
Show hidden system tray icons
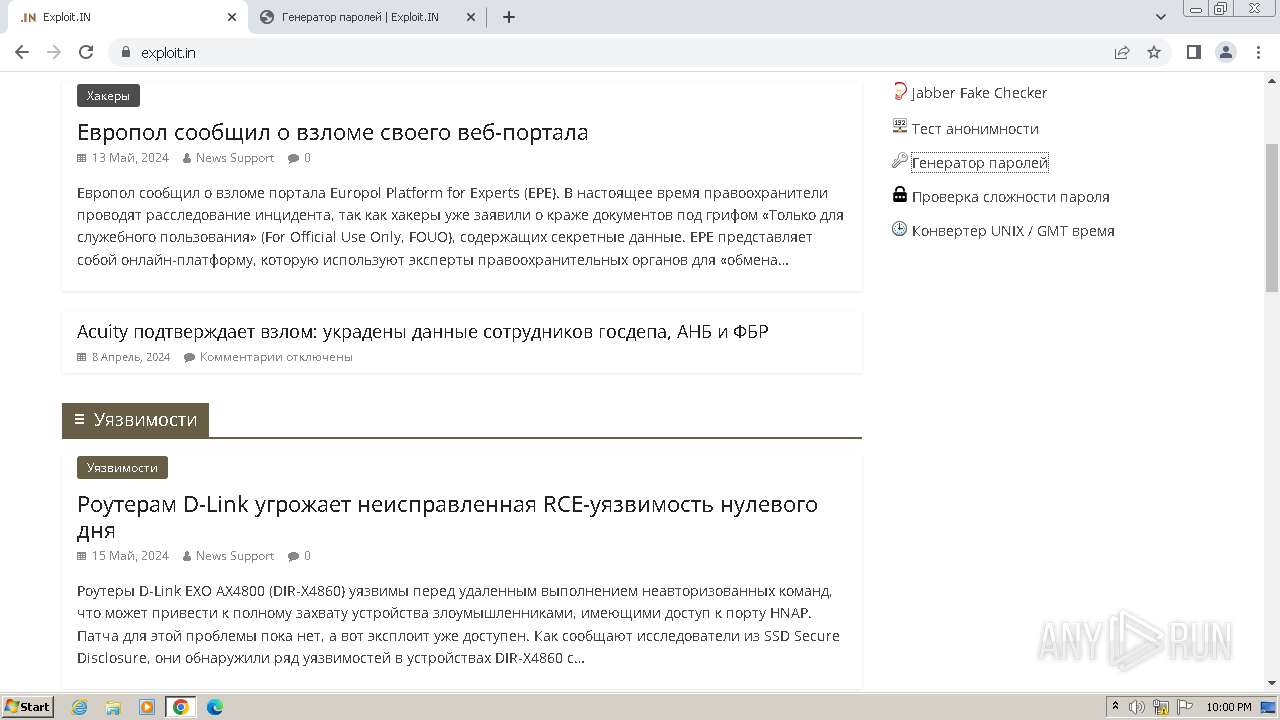[1115, 707]
